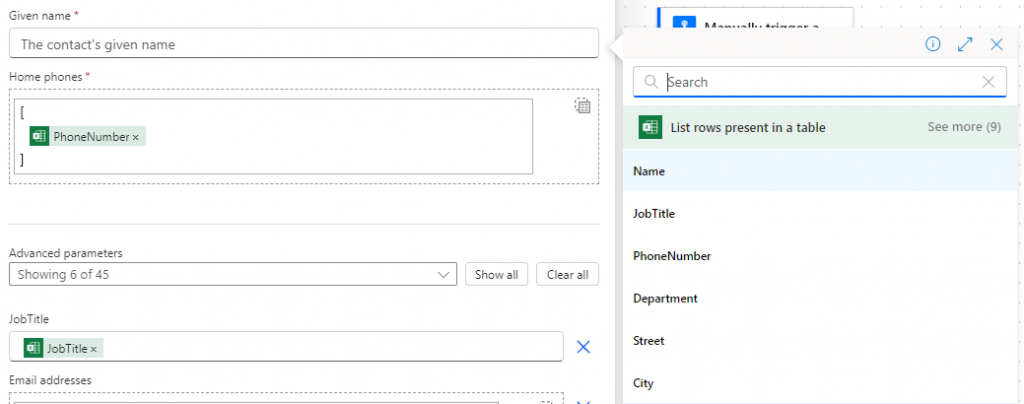This screenshot has height=404, width=1024.
Task: Clear the dynamic content search box
Action: (x=988, y=82)
